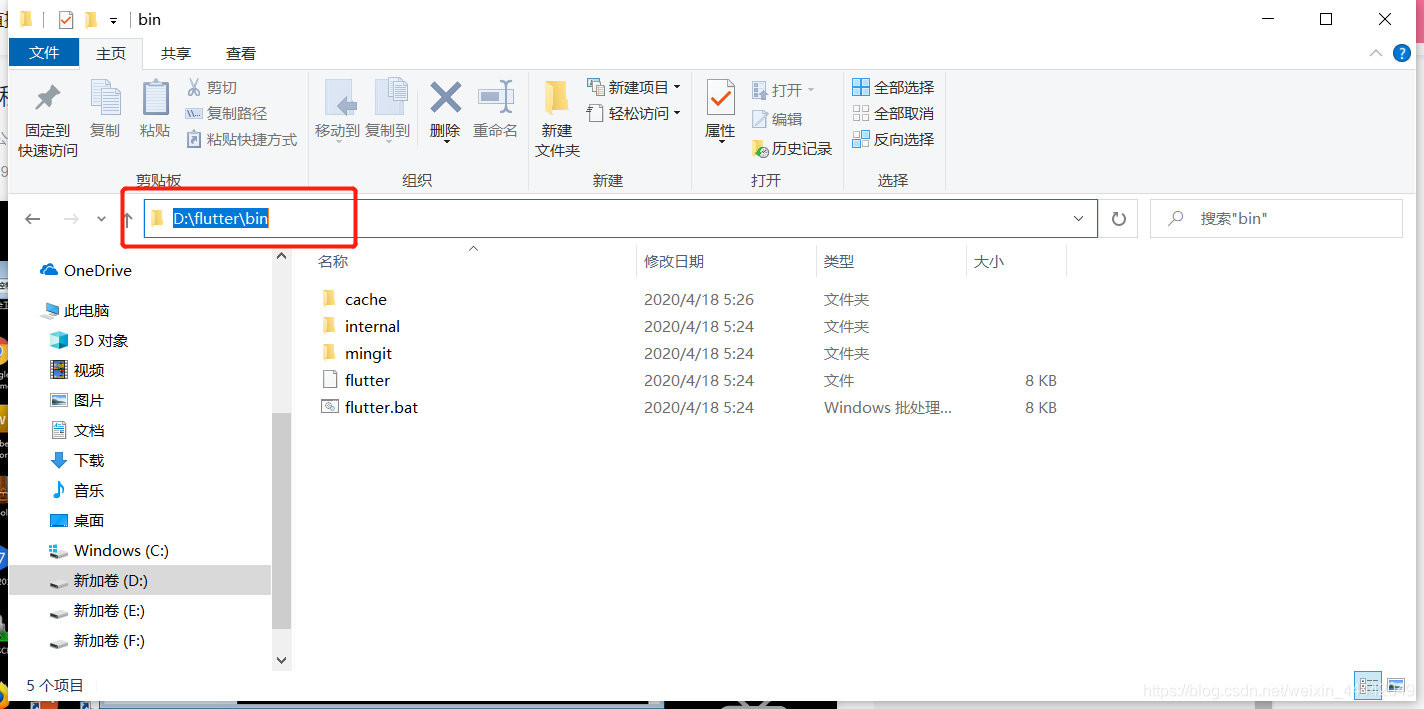Sort by Type (类型) column header
The width and height of the screenshot is (1424, 709).
click(x=892, y=262)
